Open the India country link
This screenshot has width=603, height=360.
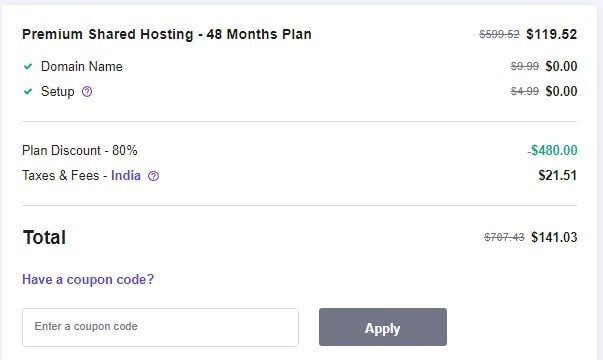tap(126, 175)
